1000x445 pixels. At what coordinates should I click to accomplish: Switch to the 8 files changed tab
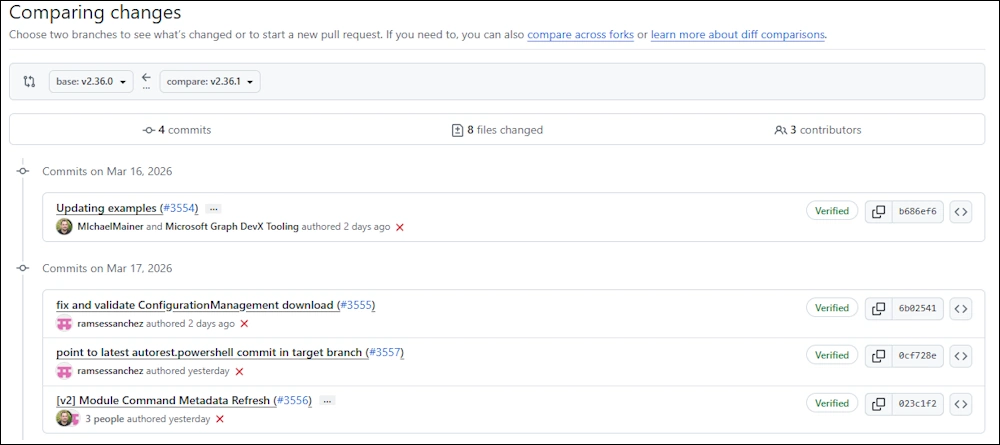497,130
